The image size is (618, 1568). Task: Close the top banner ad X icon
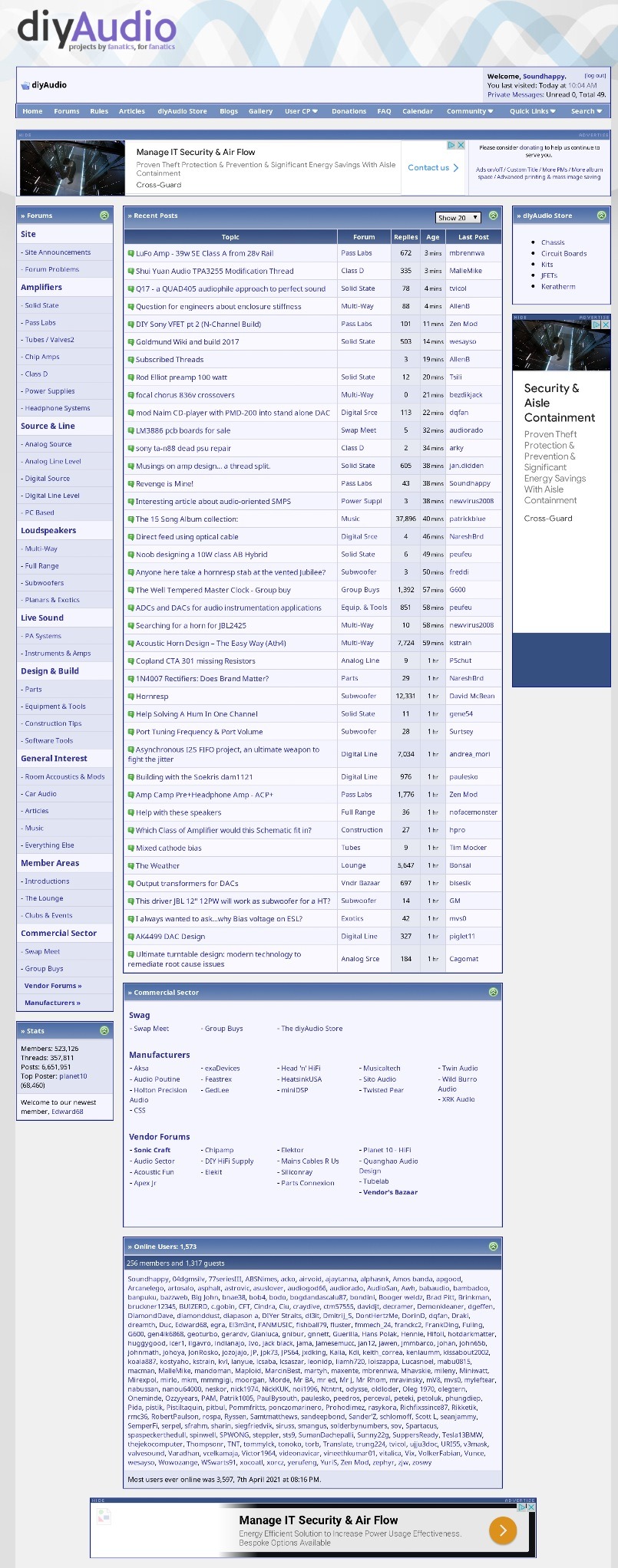coord(461,145)
